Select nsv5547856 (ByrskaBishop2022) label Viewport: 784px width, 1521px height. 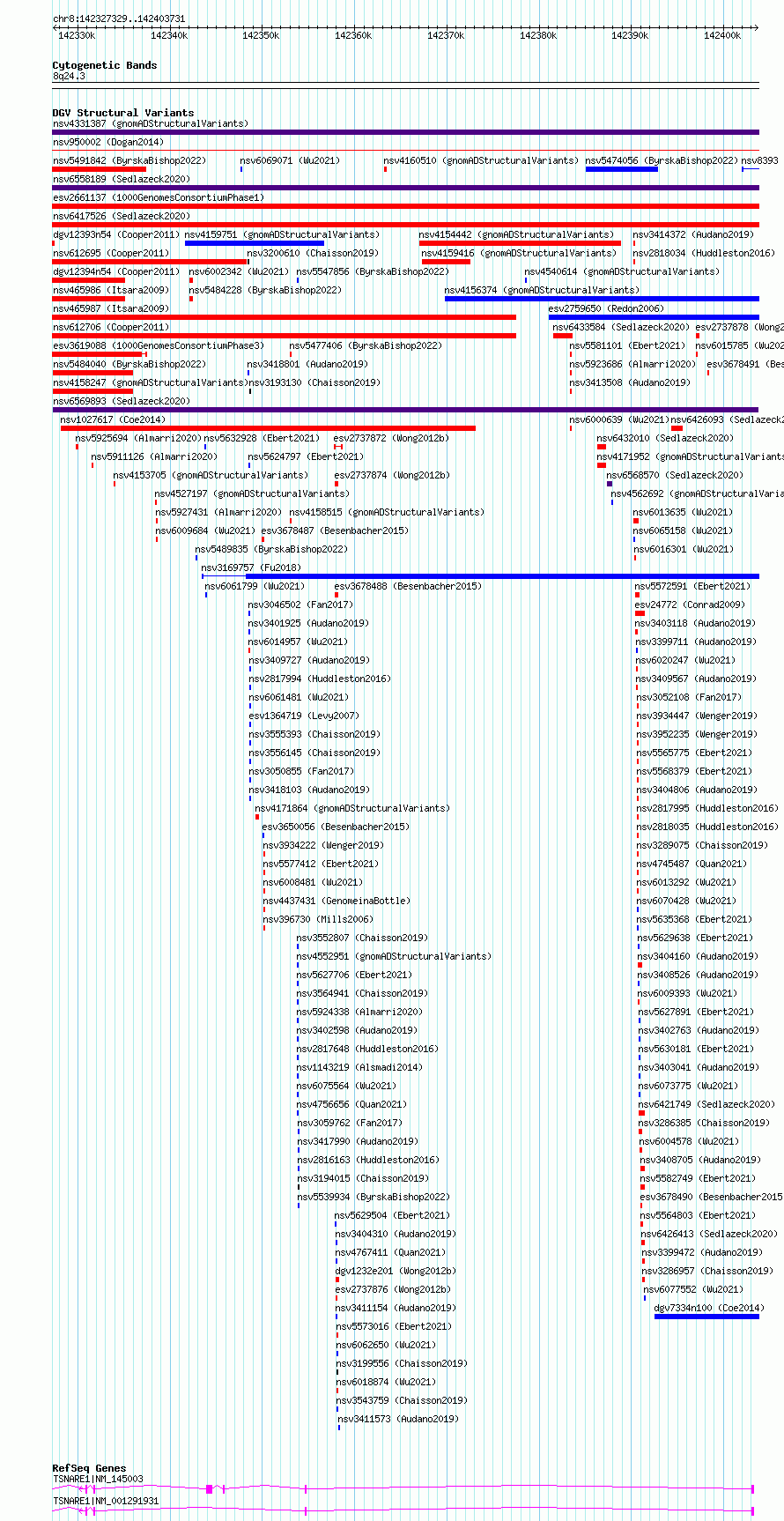pos(373,271)
